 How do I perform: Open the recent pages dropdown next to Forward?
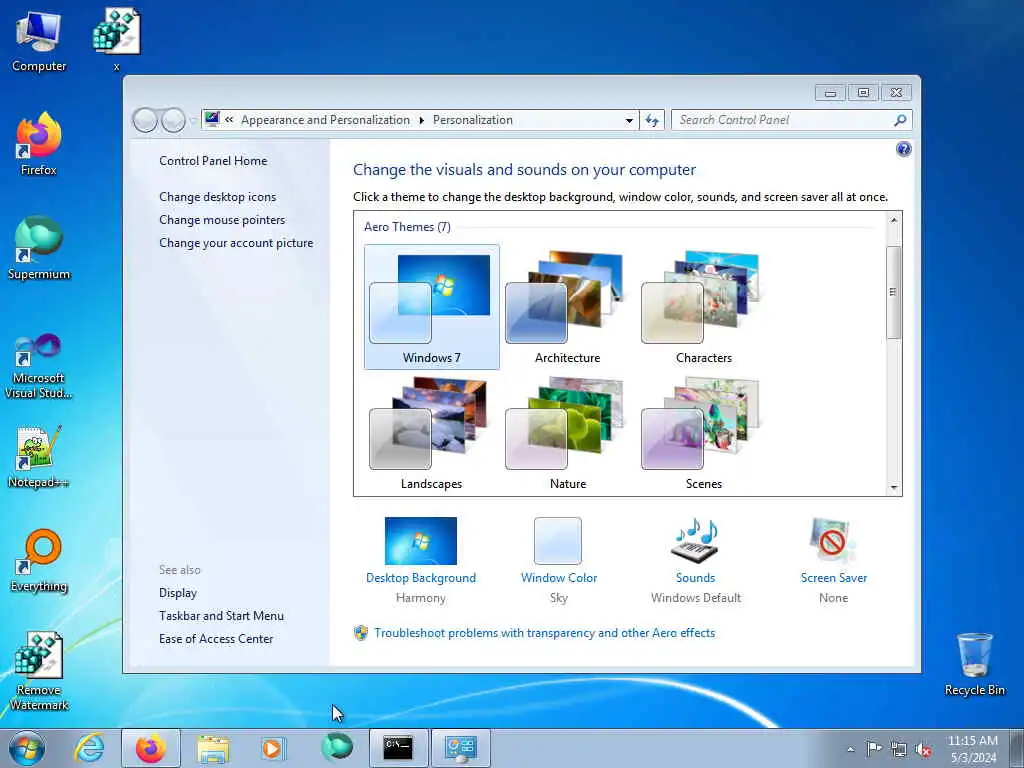click(192, 121)
